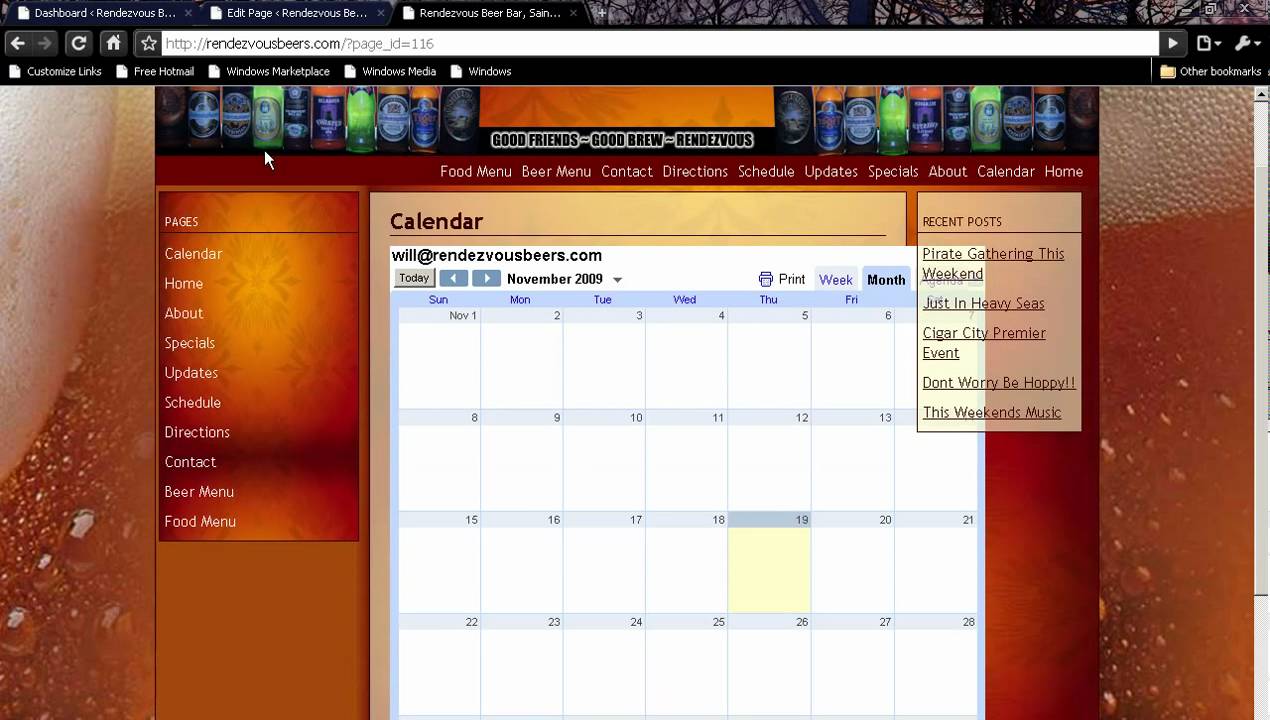The image size is (1270, 720).
Task: Open Specials in top navigation
Action: (x=893, y=171)
